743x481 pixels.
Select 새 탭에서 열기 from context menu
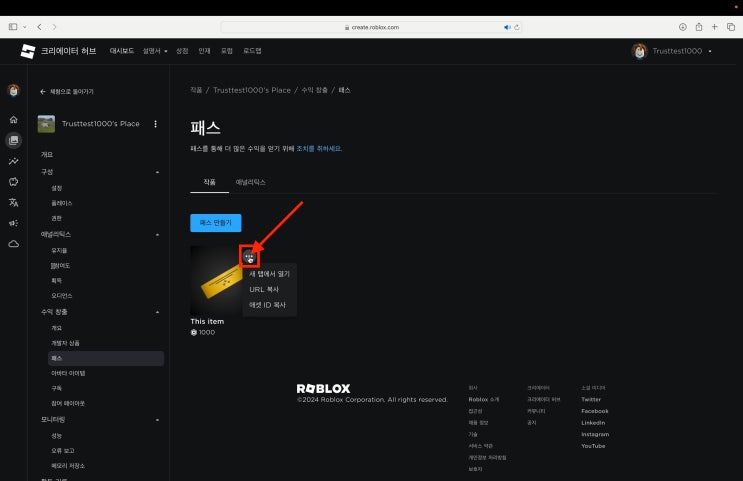pos(269,274)
